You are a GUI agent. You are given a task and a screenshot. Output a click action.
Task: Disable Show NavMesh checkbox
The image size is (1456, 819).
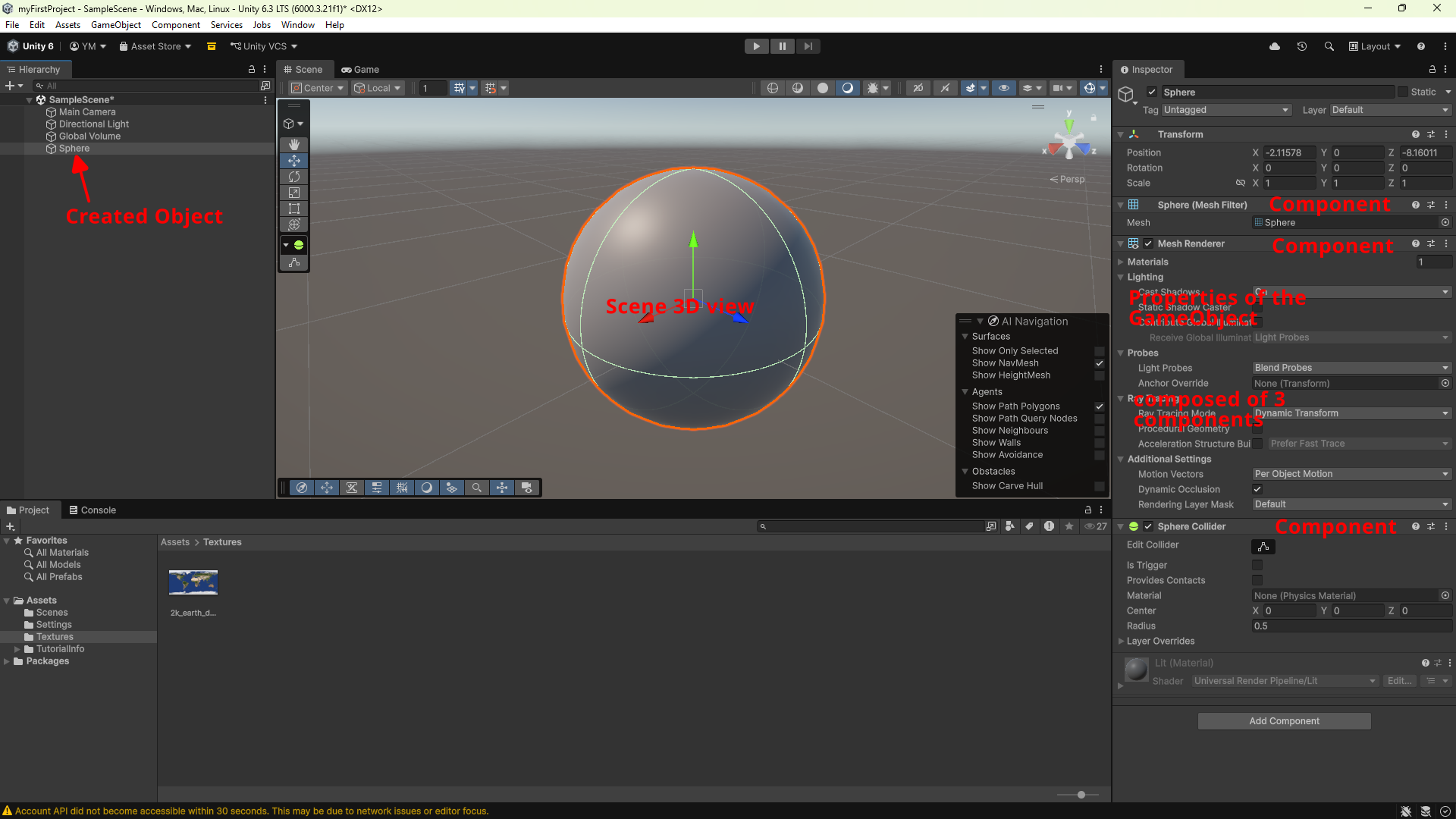[x=1099, y=363]
